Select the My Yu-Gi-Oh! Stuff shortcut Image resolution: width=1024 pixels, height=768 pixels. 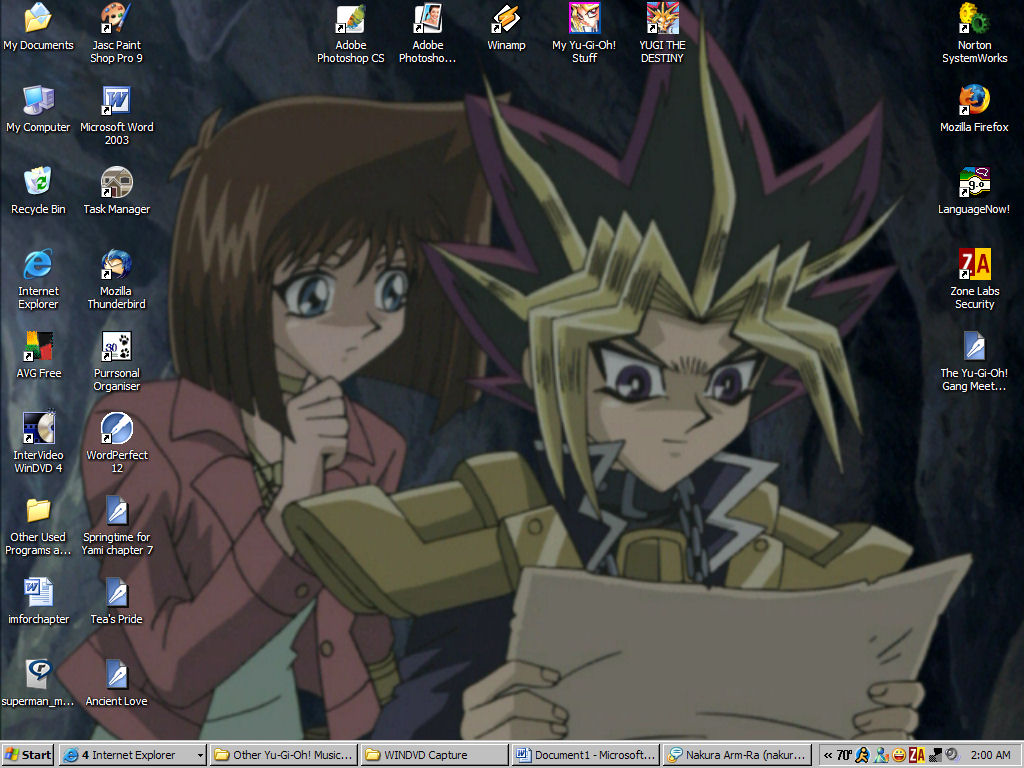pyautogui.click(x=584, y=33)
